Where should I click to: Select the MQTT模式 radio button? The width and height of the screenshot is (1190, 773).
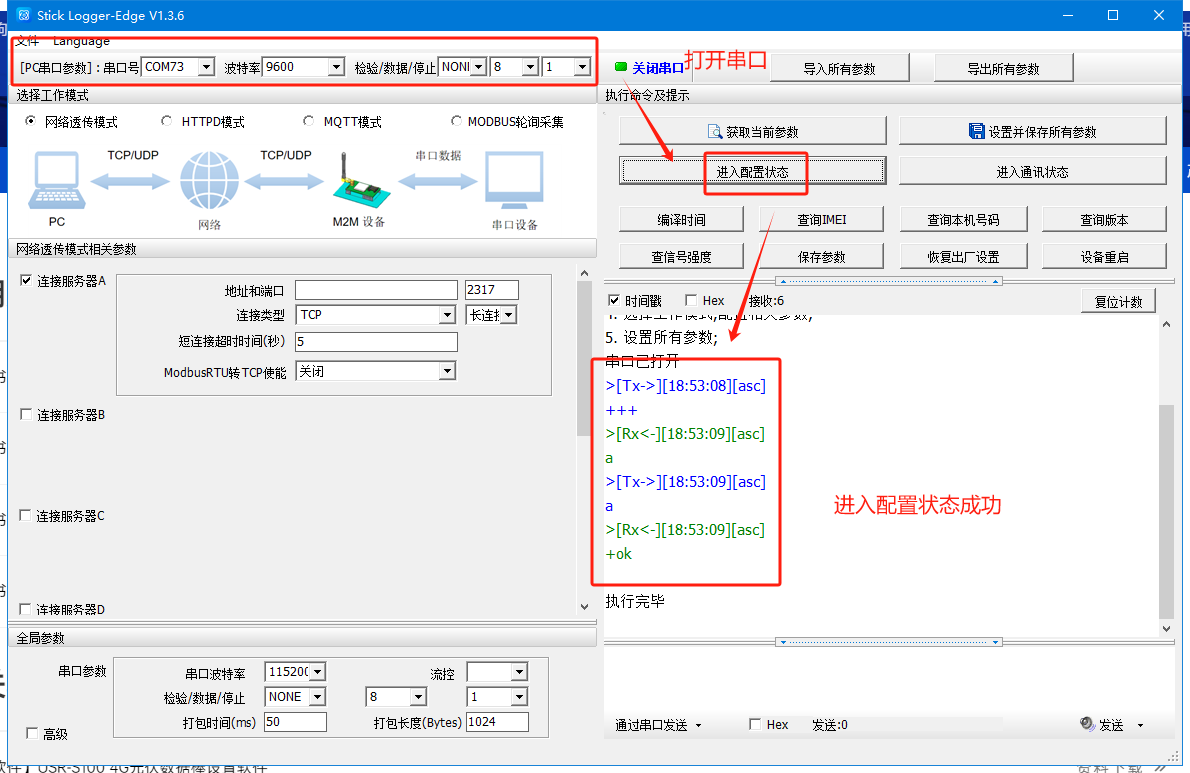309,122
